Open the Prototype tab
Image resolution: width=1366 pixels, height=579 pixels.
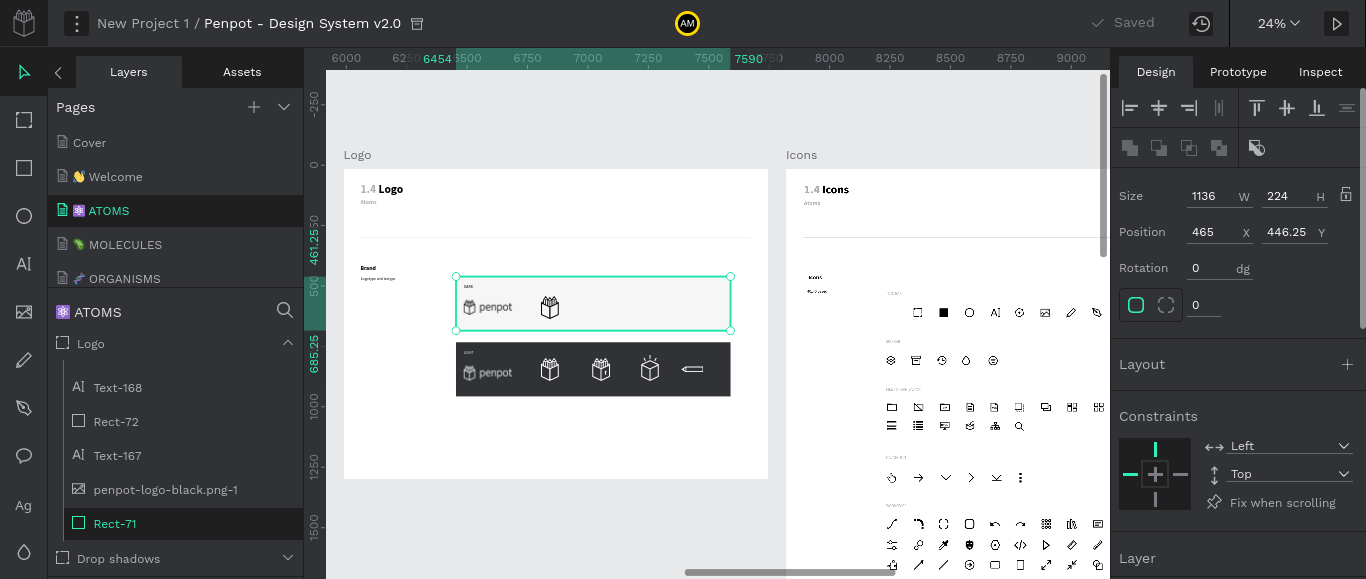point(1238,72)
